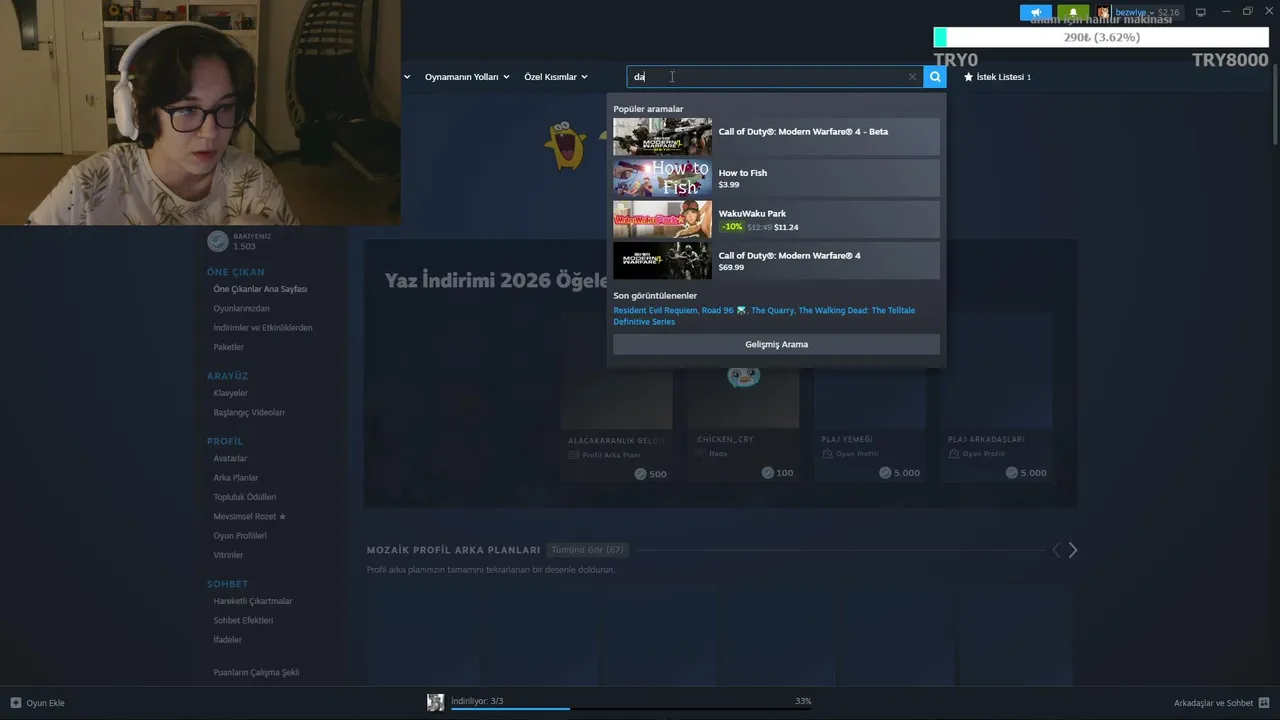The image size is (1280, 720).
Task: Select Başlangıç Videoları in the sidebar
Action: [x=249, y=412]
